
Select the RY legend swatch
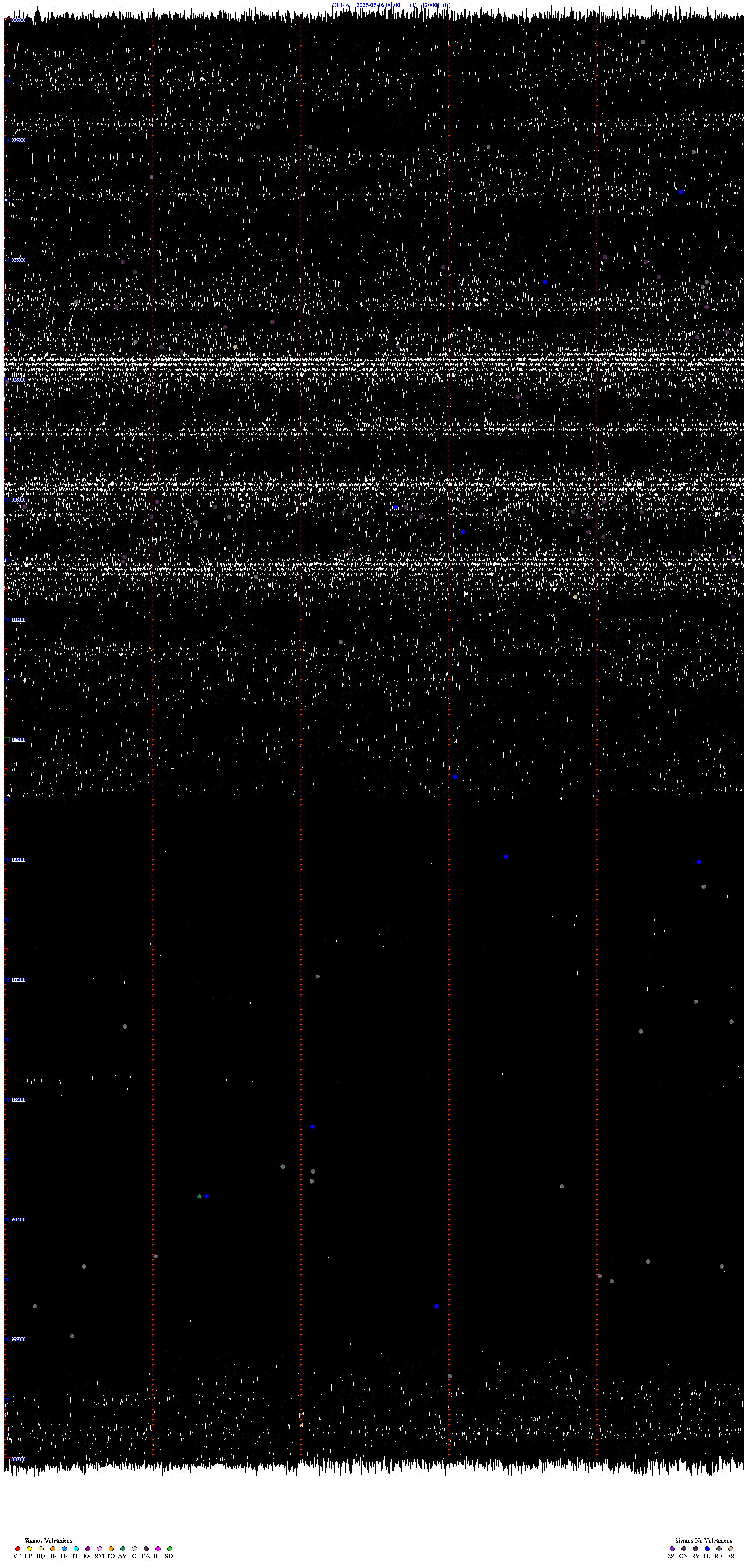point(696,1549)
